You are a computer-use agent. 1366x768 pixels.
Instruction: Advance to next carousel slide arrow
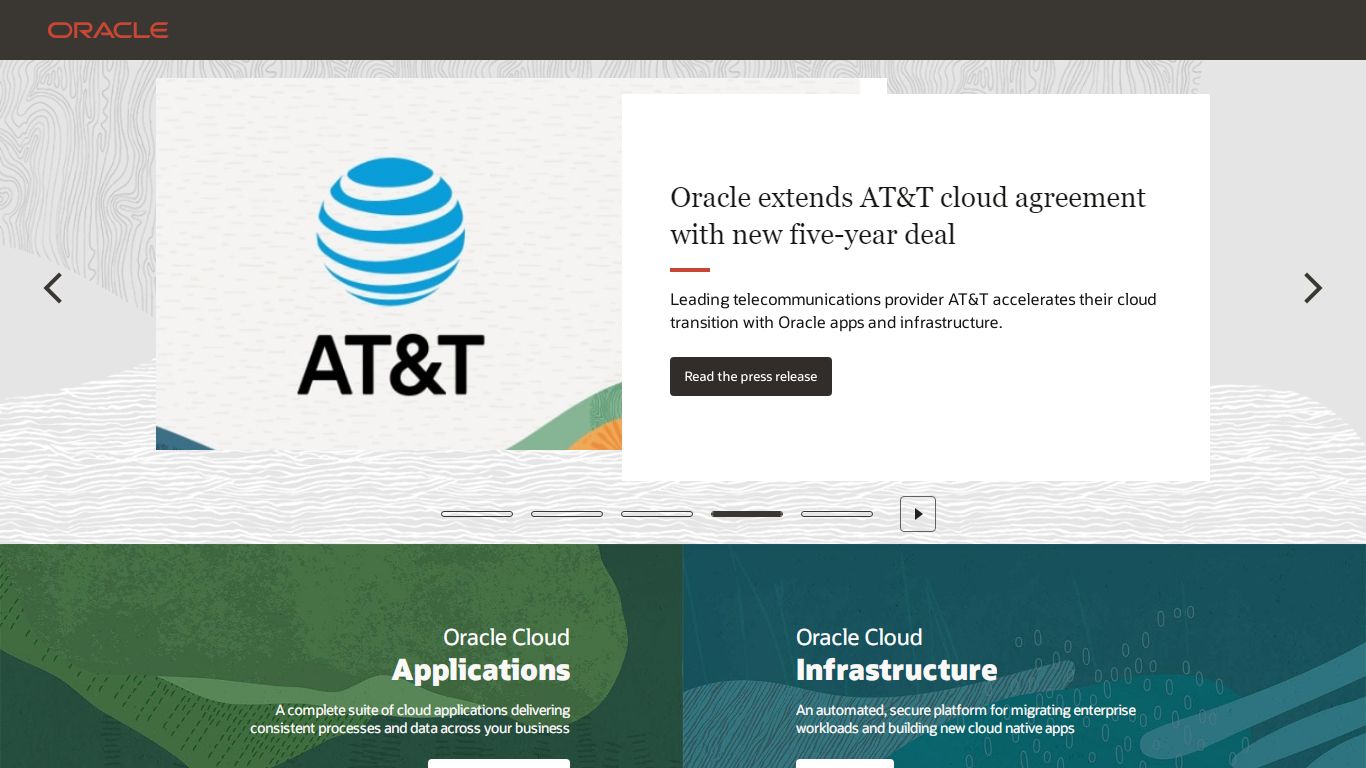[x=1313, y=288]
